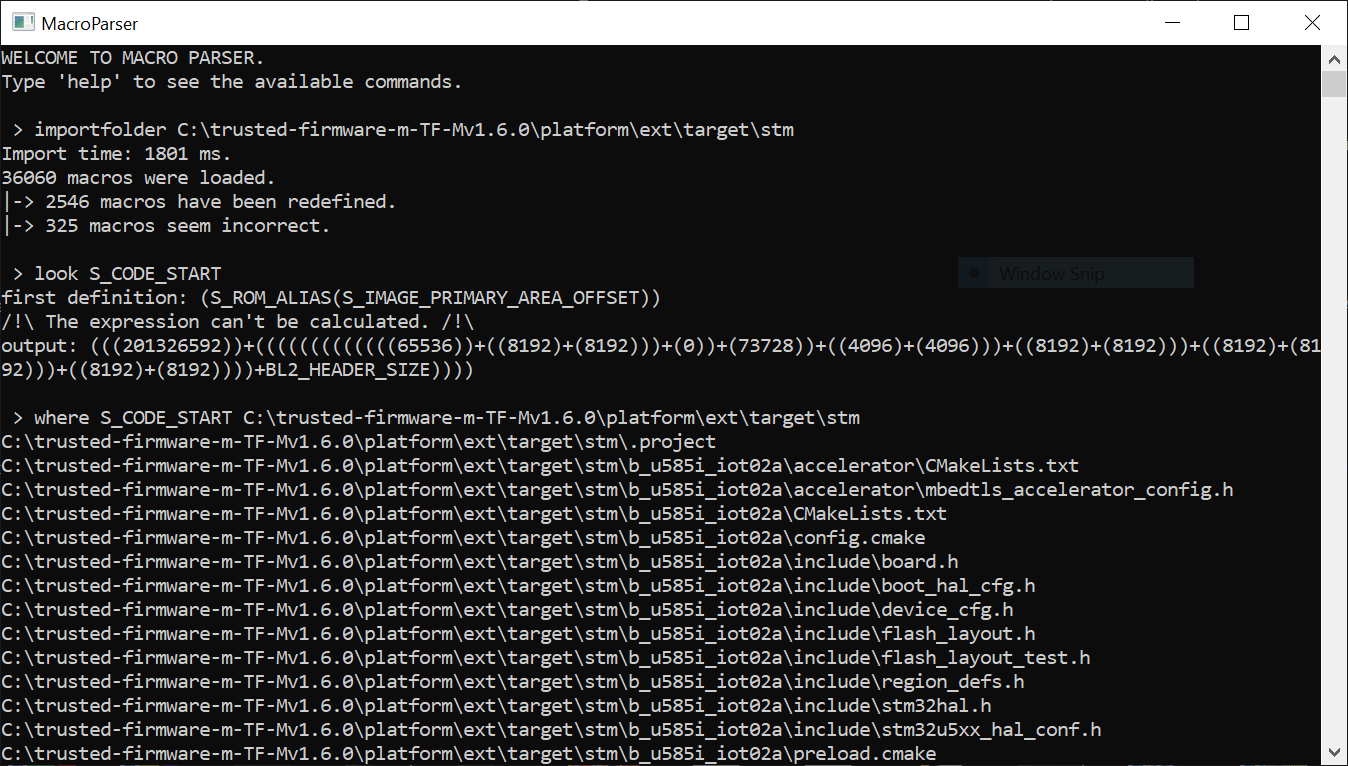Click the boot_hal_cfg.h path
Screen dimensions: 1348x766
[x=518, y=586]
